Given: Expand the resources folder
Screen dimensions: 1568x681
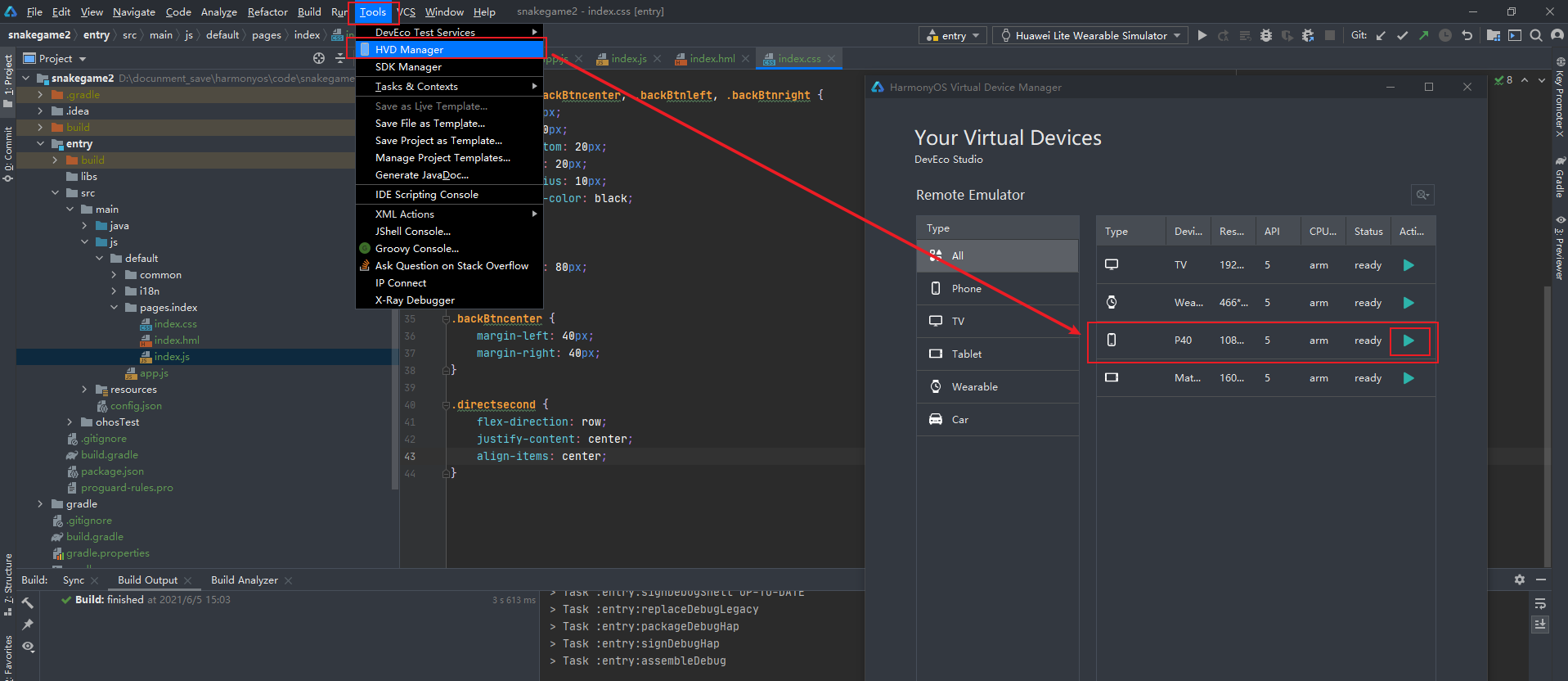Looking at the screenshot, I should tap(84, 389).
